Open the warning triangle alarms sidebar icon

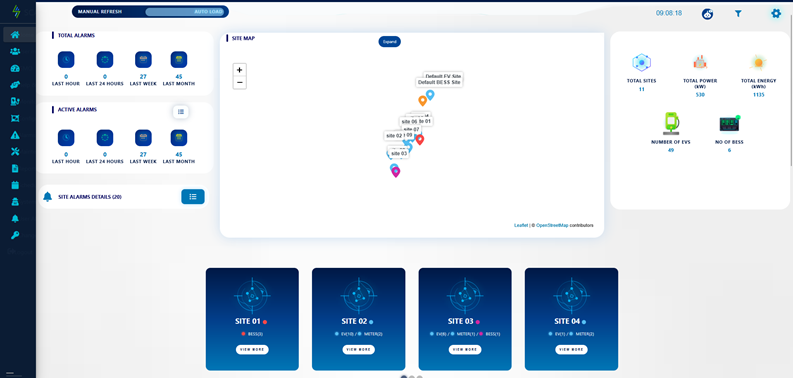tap(15, 135)
